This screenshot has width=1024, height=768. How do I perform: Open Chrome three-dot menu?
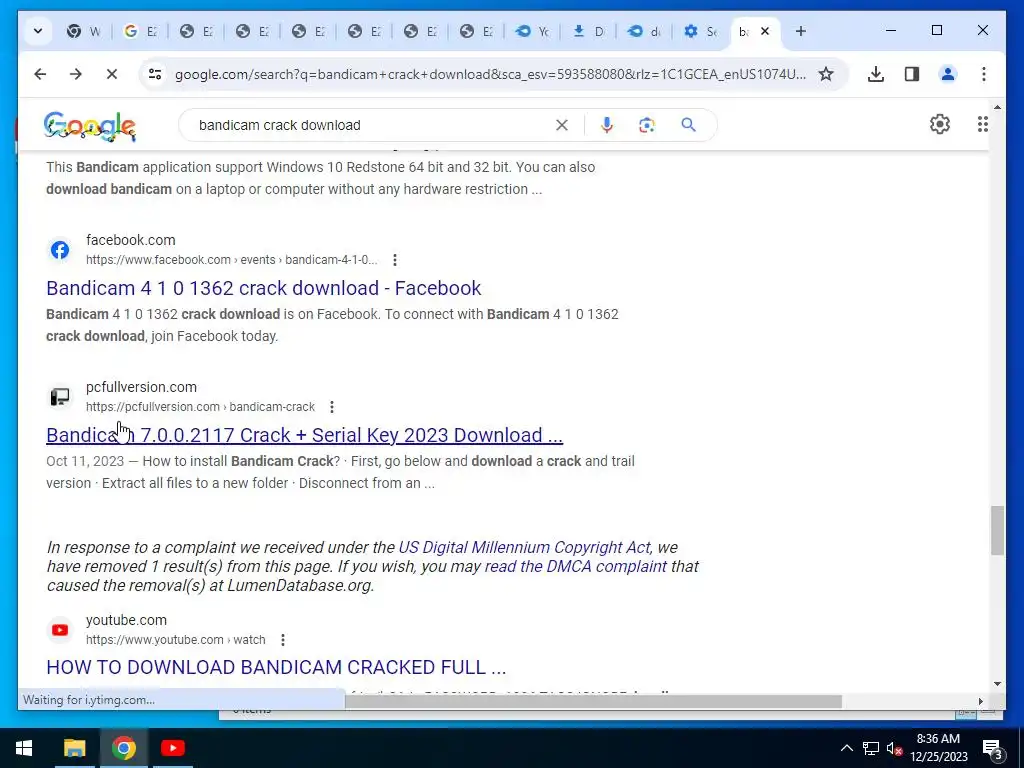tap(984, 74)
